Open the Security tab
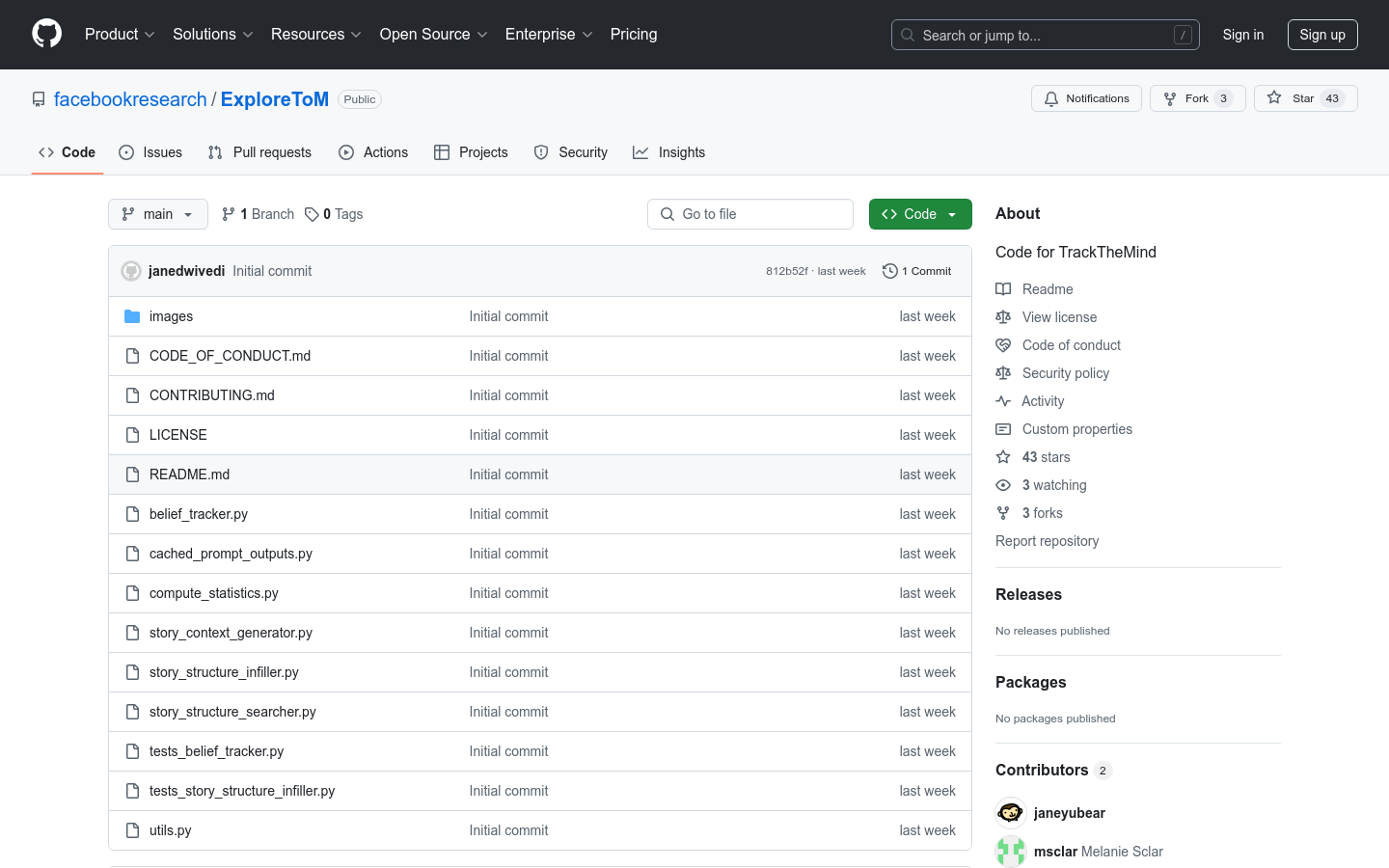 click(x=571, y=152)
